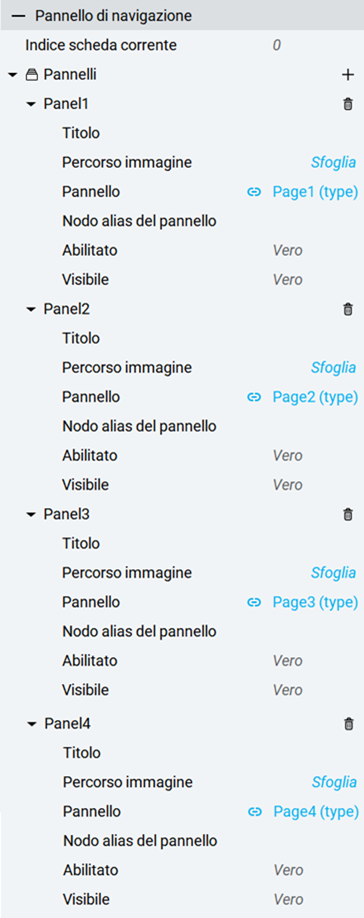Click the link icon beside Page3 (type)
The image size is (364, 918).
pyautogui.click(x=254, y=602)
